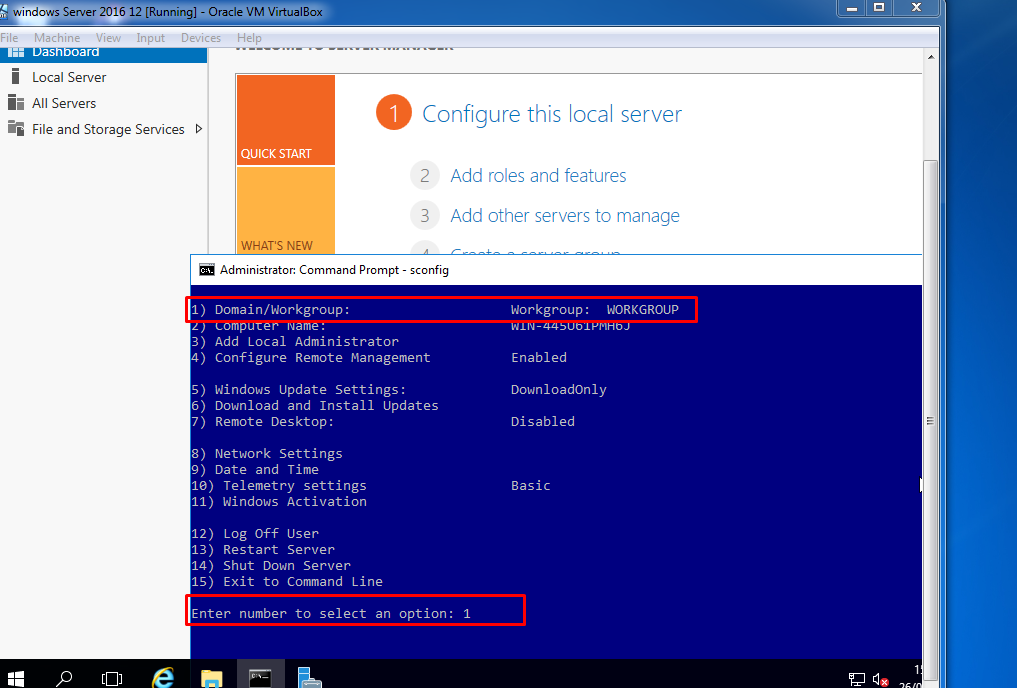
Task: Click the step 2 circle
Action: 425,176
